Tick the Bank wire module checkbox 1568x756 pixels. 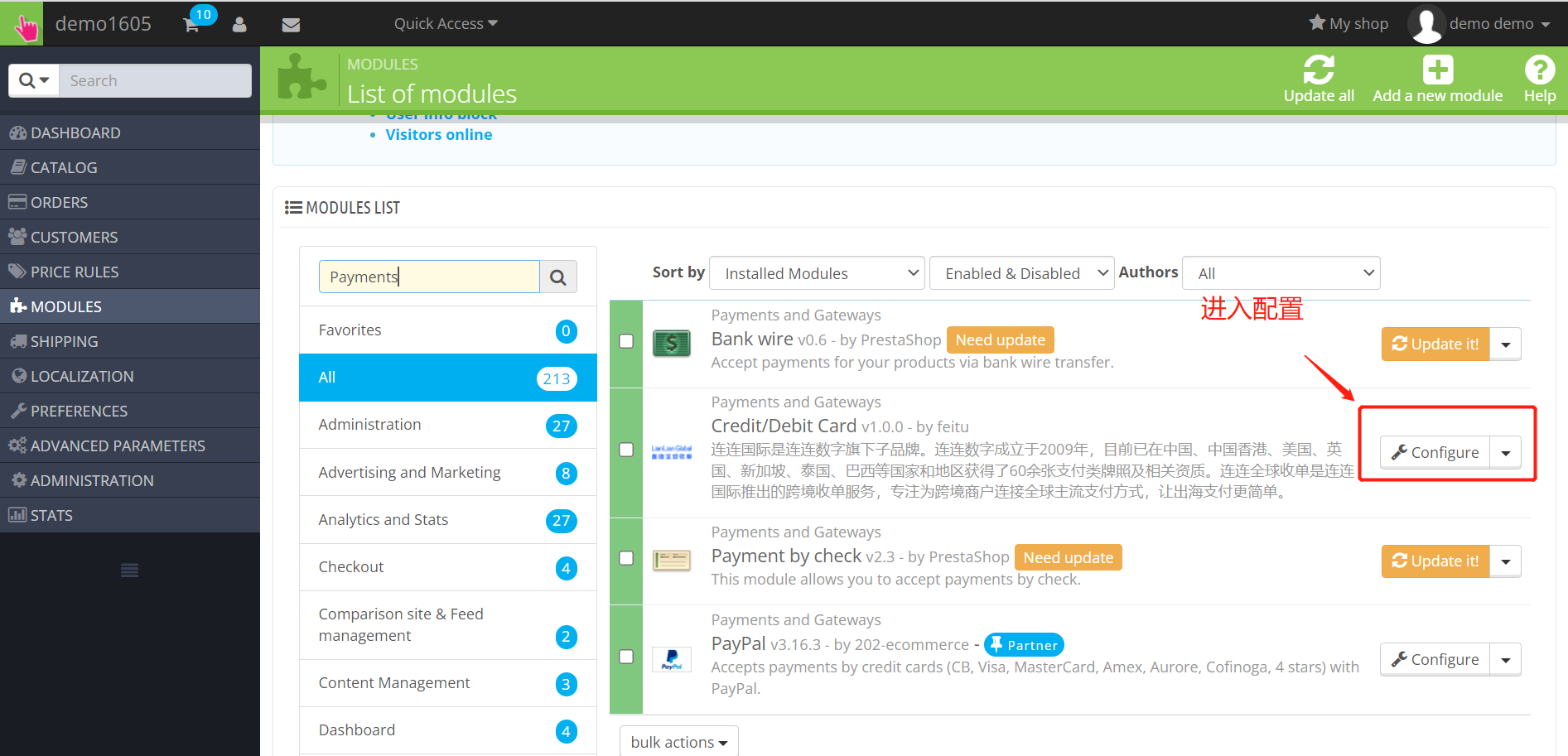point(626,341)
